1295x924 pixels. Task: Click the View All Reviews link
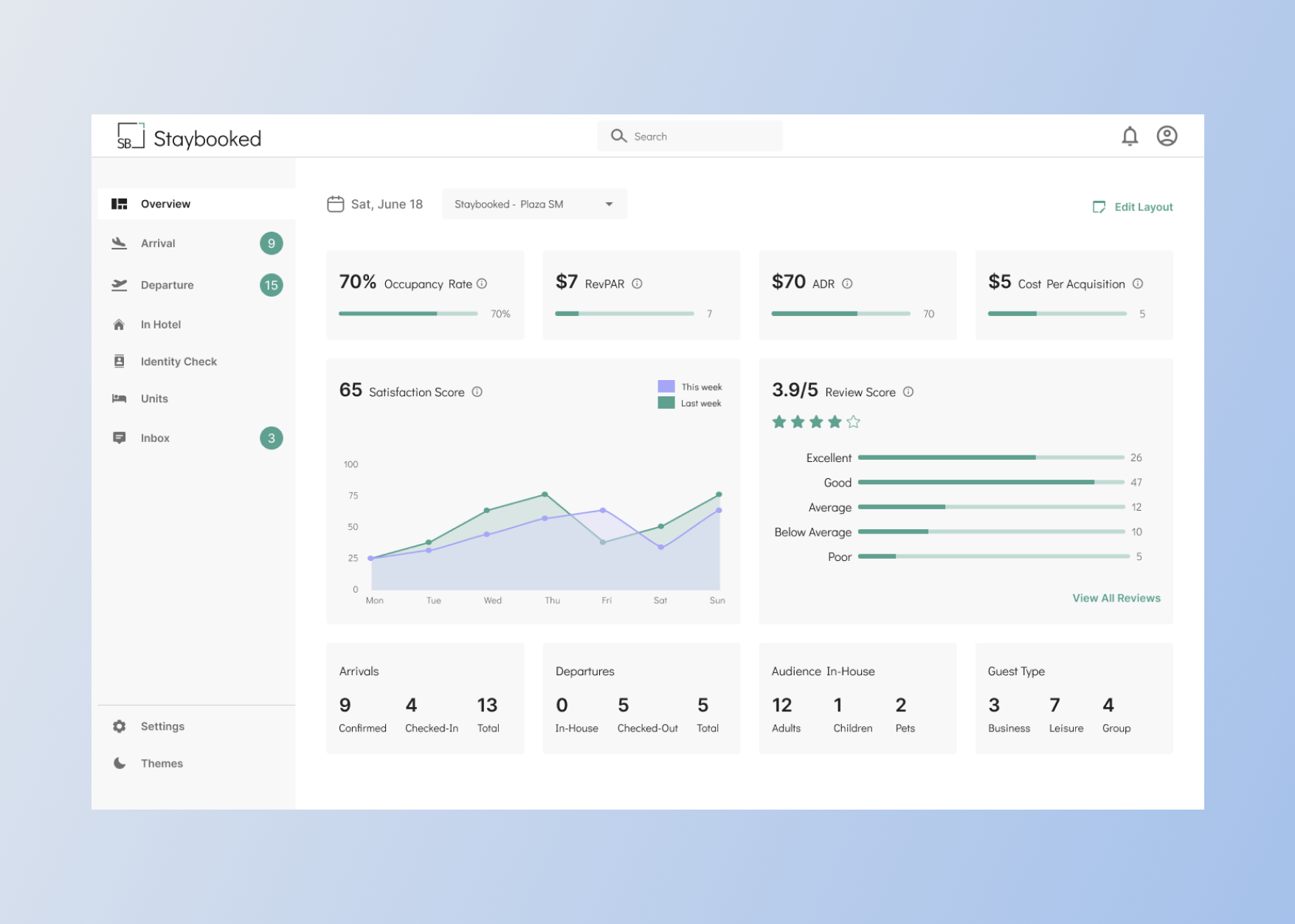[x=1116, y=598]
